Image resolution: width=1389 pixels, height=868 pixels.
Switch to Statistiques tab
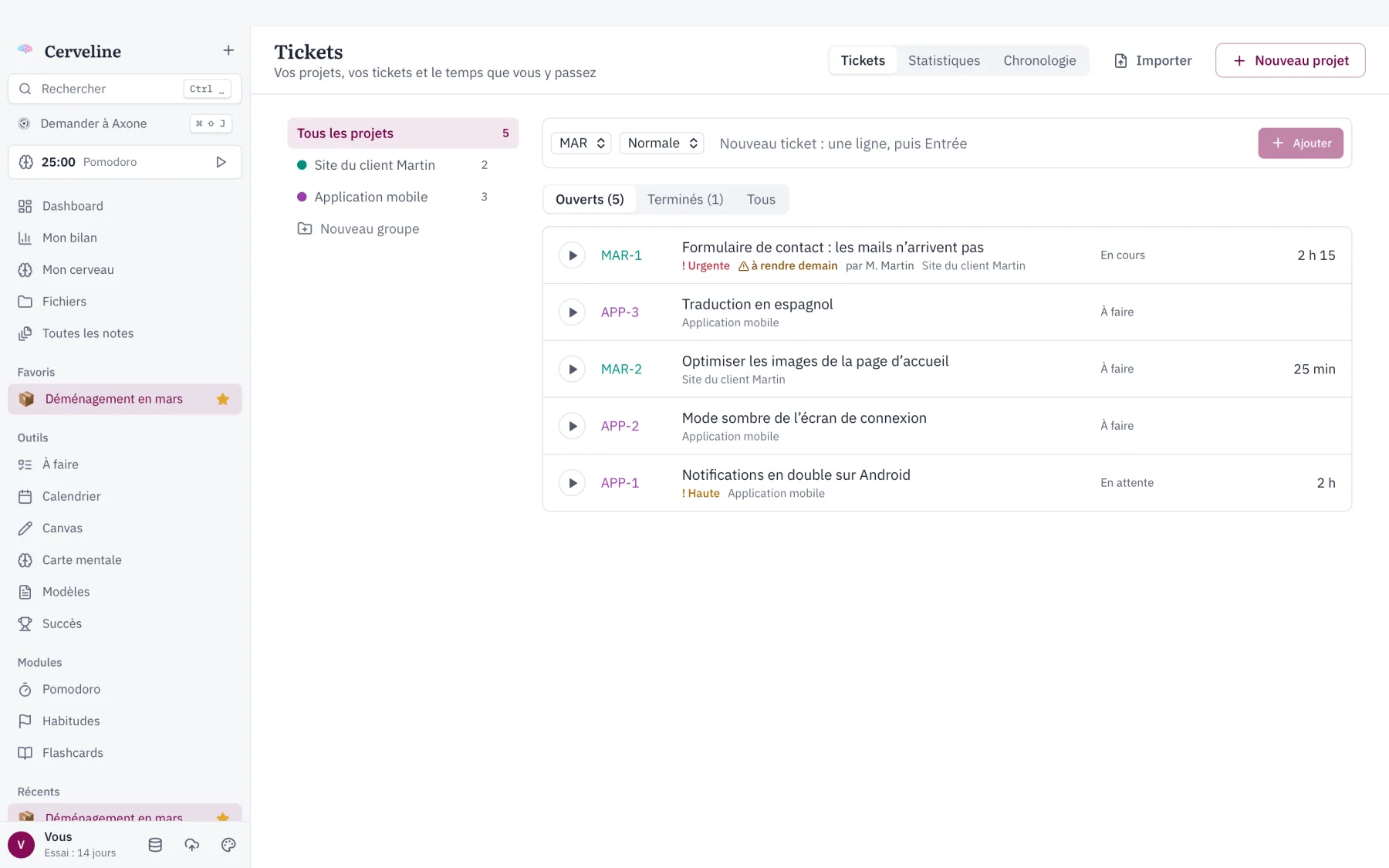pos(944,60)
